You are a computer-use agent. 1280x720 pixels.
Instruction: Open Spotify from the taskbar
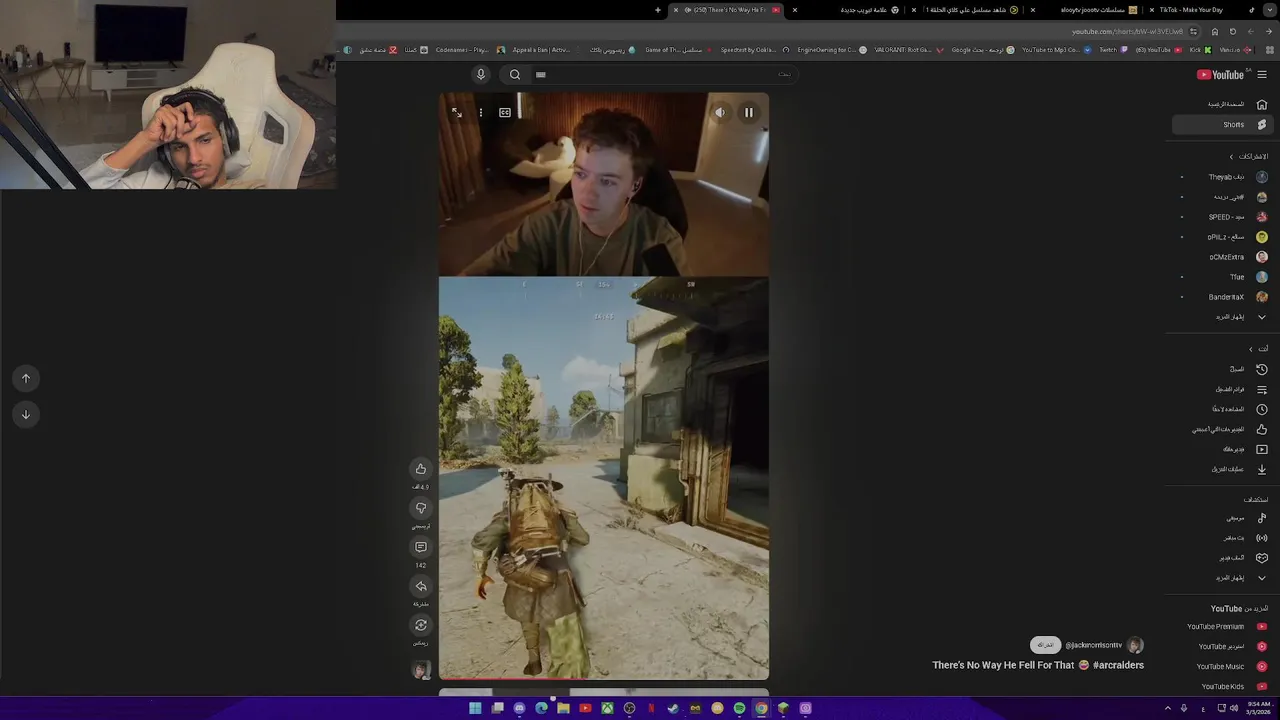[x=739, y=708]
